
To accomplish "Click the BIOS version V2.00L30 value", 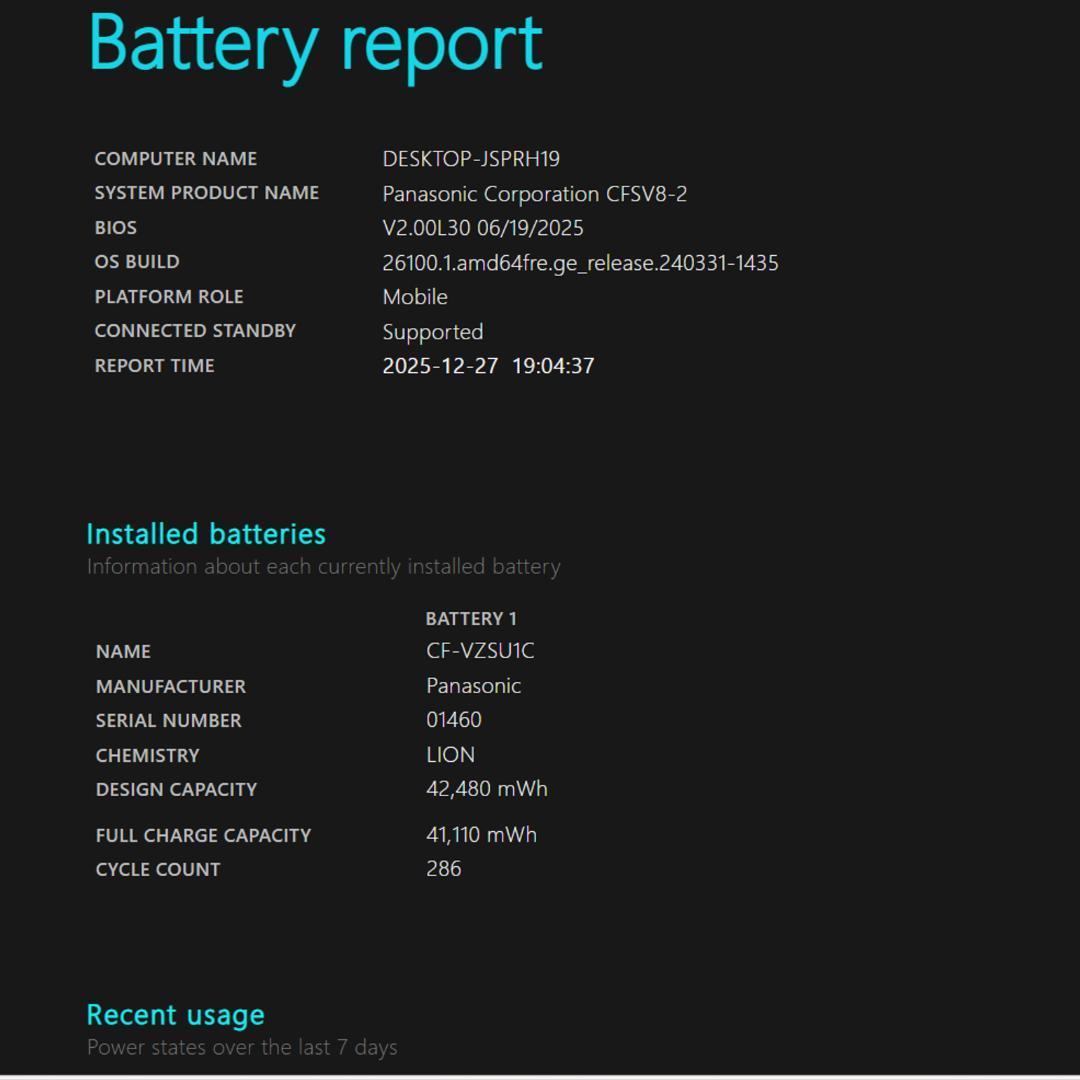I will click(482, 228).
